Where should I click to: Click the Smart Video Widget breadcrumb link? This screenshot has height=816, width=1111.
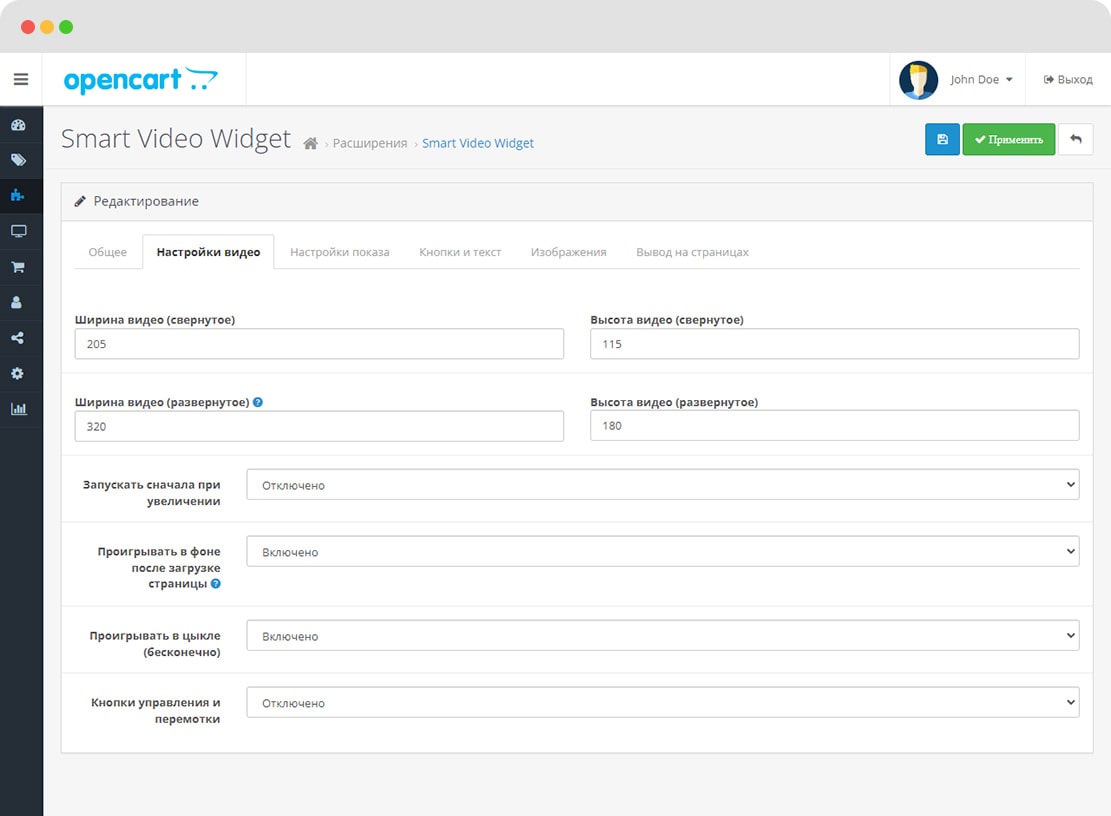click(478, 144)
